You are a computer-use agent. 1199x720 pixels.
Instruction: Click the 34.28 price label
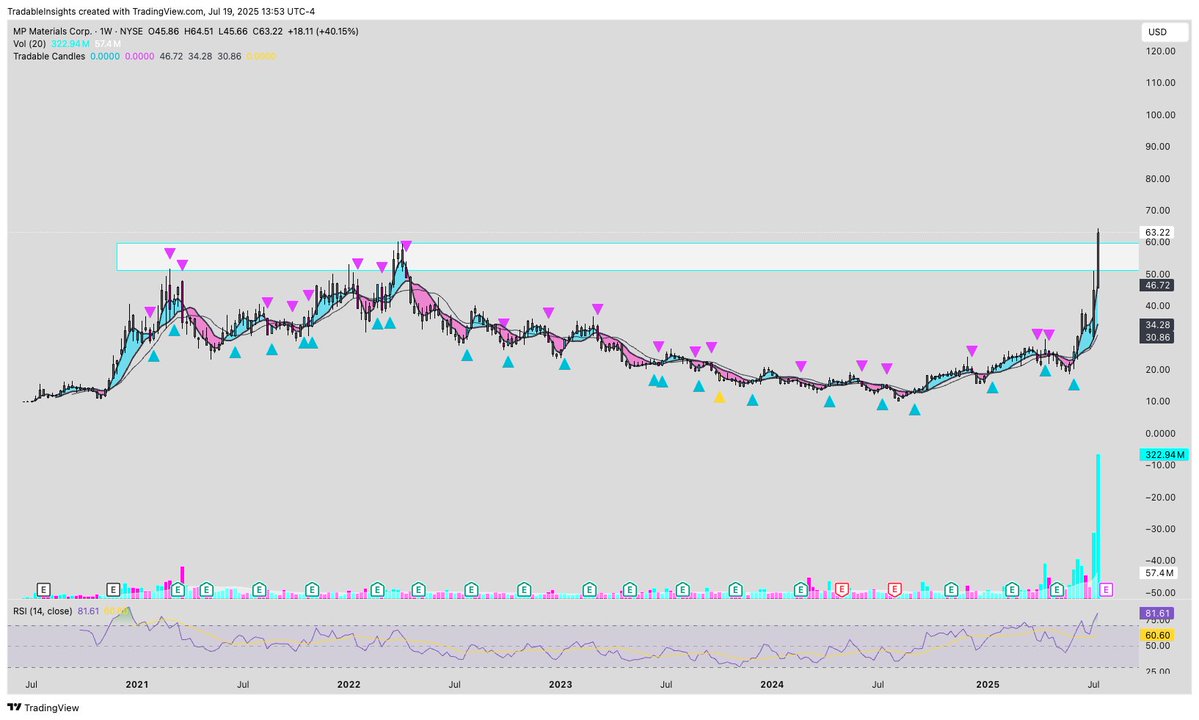click(x=1157, y=325)
